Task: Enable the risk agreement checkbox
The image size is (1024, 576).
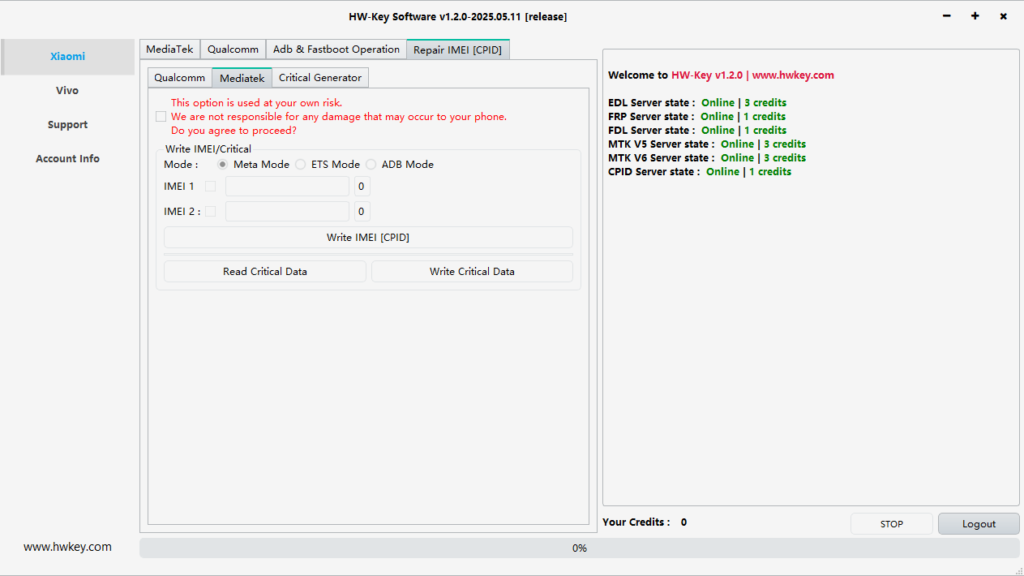Action: (x=161, y=116)
